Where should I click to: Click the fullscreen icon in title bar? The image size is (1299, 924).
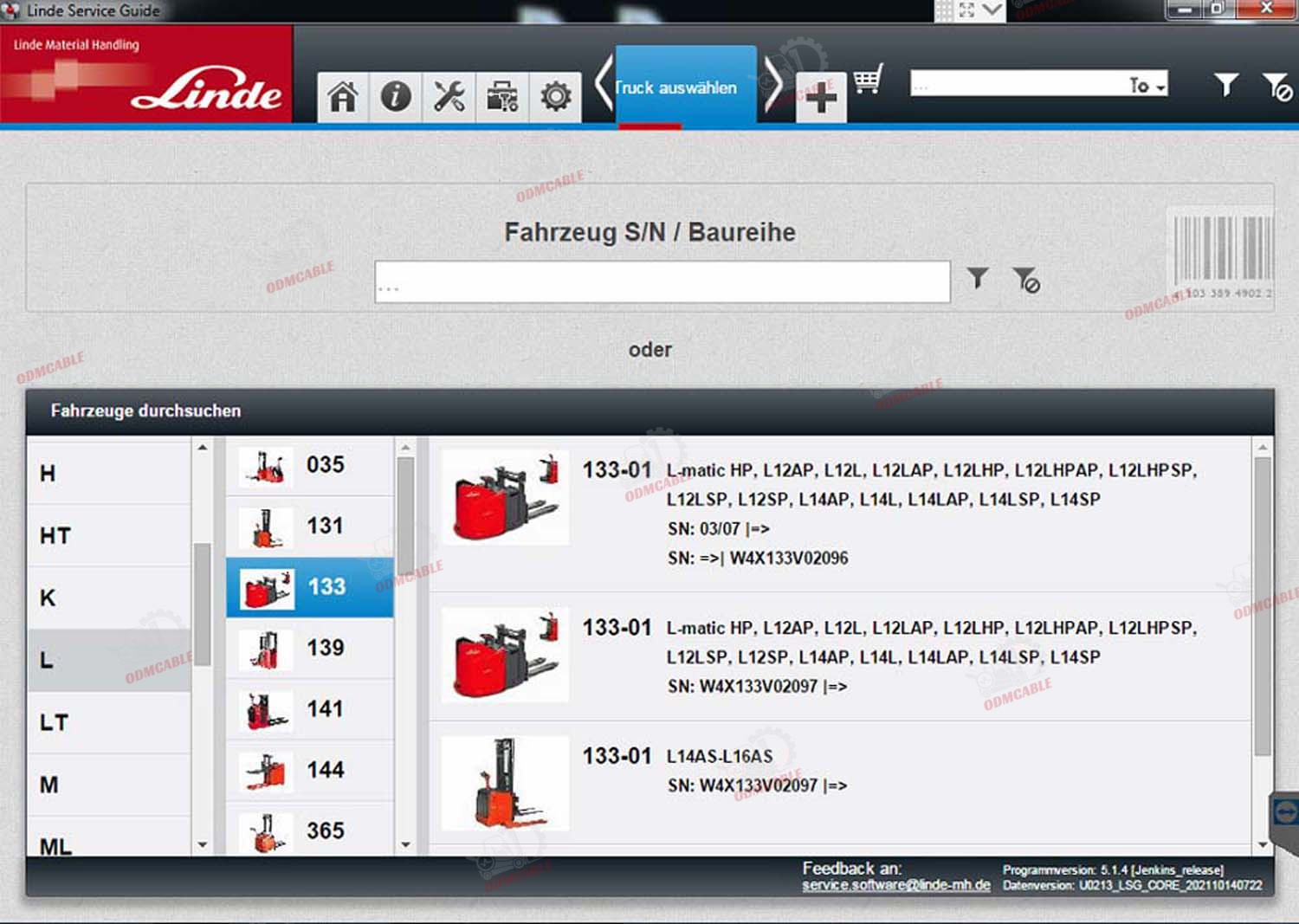click(967, 10)
